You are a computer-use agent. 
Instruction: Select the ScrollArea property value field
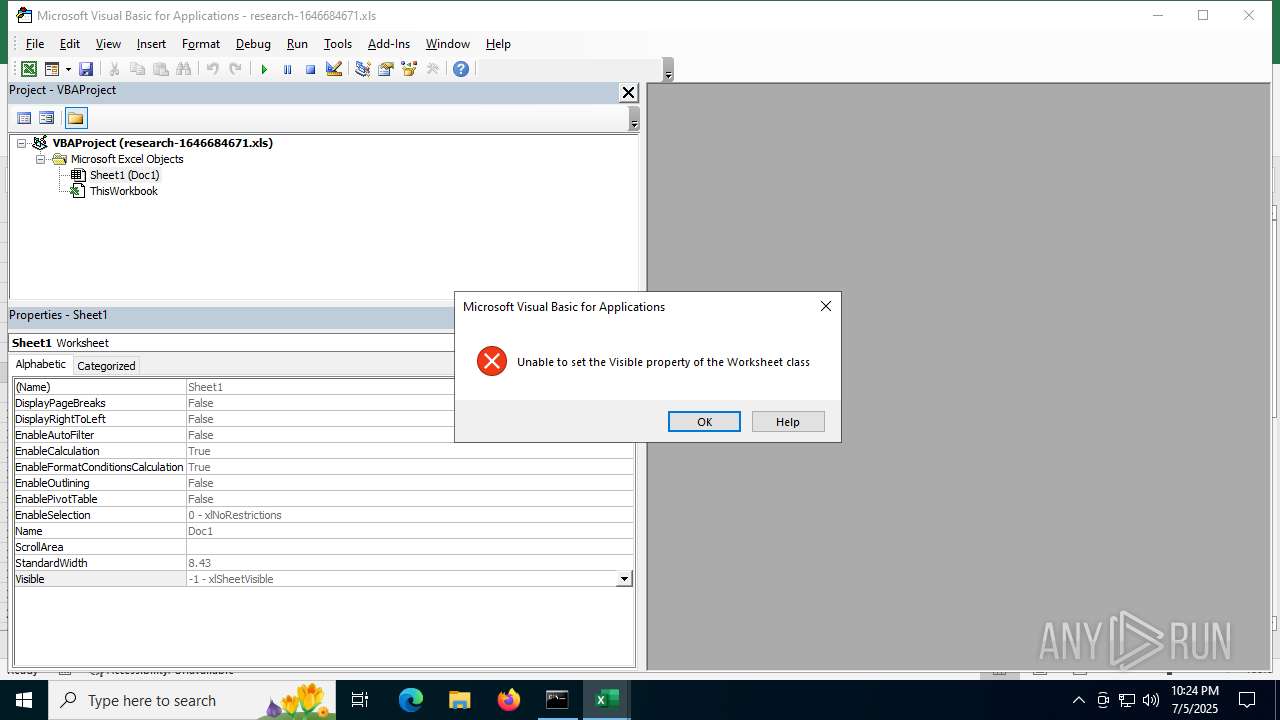point(409,547)
